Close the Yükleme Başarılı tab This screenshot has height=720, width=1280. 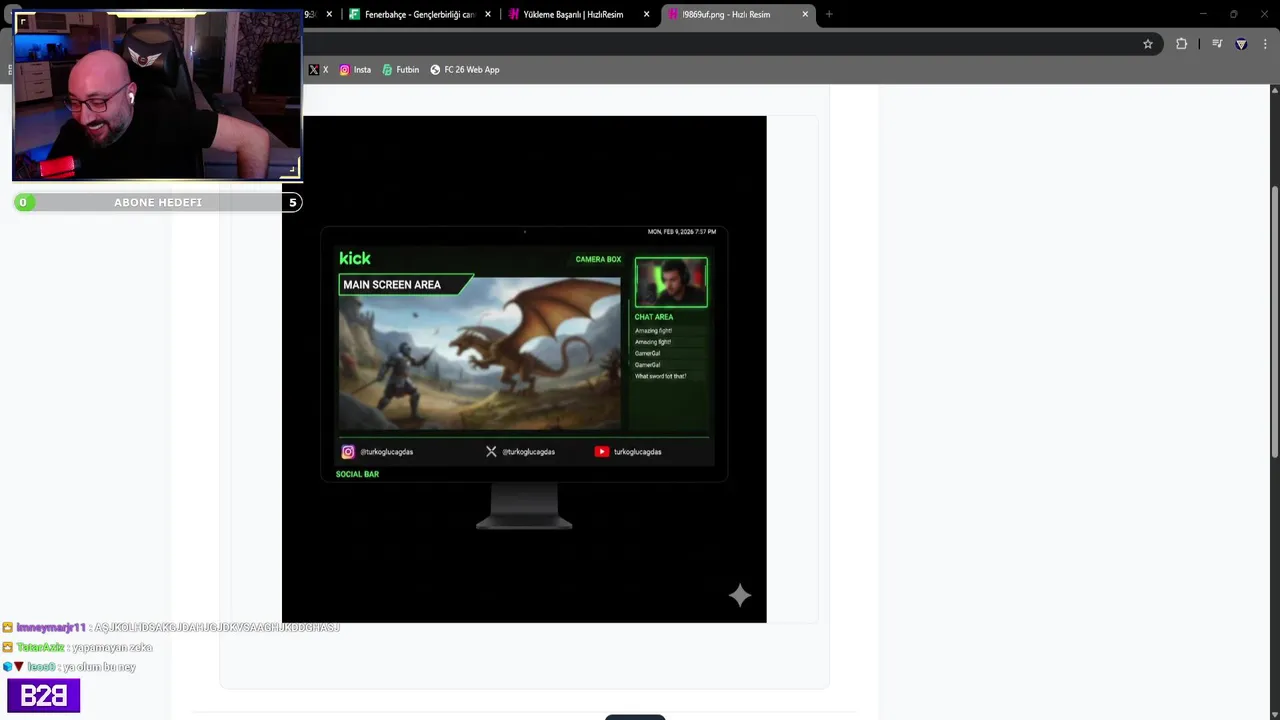(x=646, y=14)
